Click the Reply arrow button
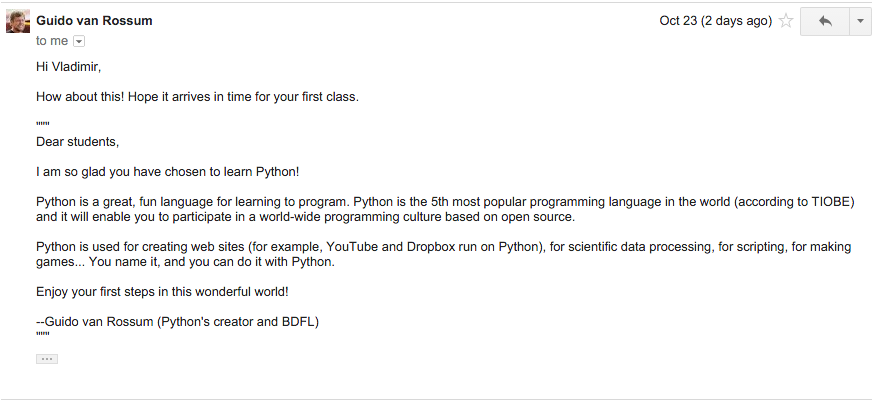875x404 pixels. [825, 21]
